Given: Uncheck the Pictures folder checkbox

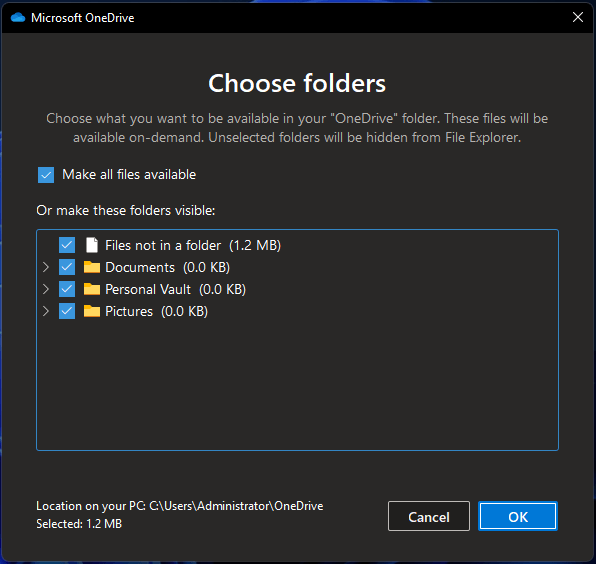Looking at the screenshot, I should click(67, 311).
